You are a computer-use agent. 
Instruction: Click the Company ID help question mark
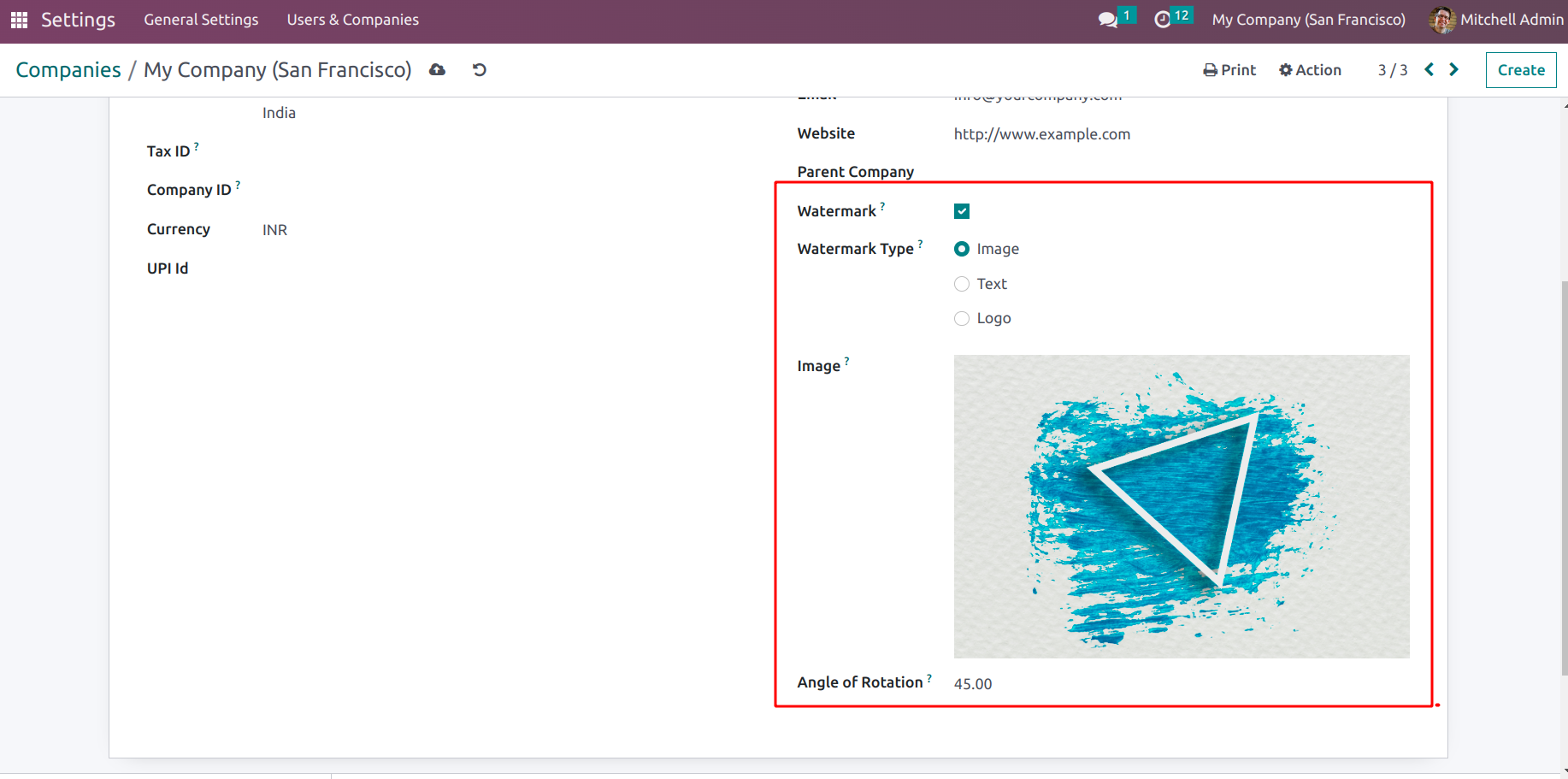pyautogui.click(x=238, y=185)
